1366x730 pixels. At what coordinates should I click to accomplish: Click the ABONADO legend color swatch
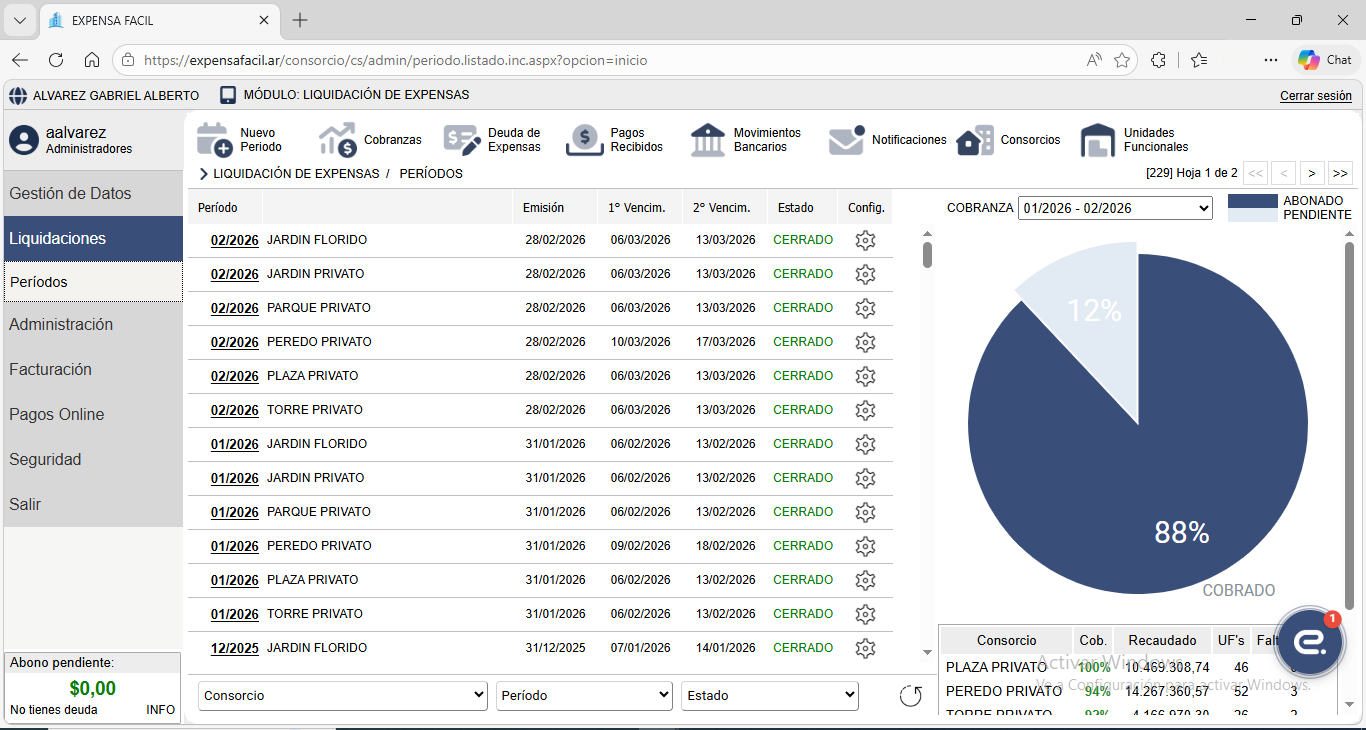point(1252,201)
